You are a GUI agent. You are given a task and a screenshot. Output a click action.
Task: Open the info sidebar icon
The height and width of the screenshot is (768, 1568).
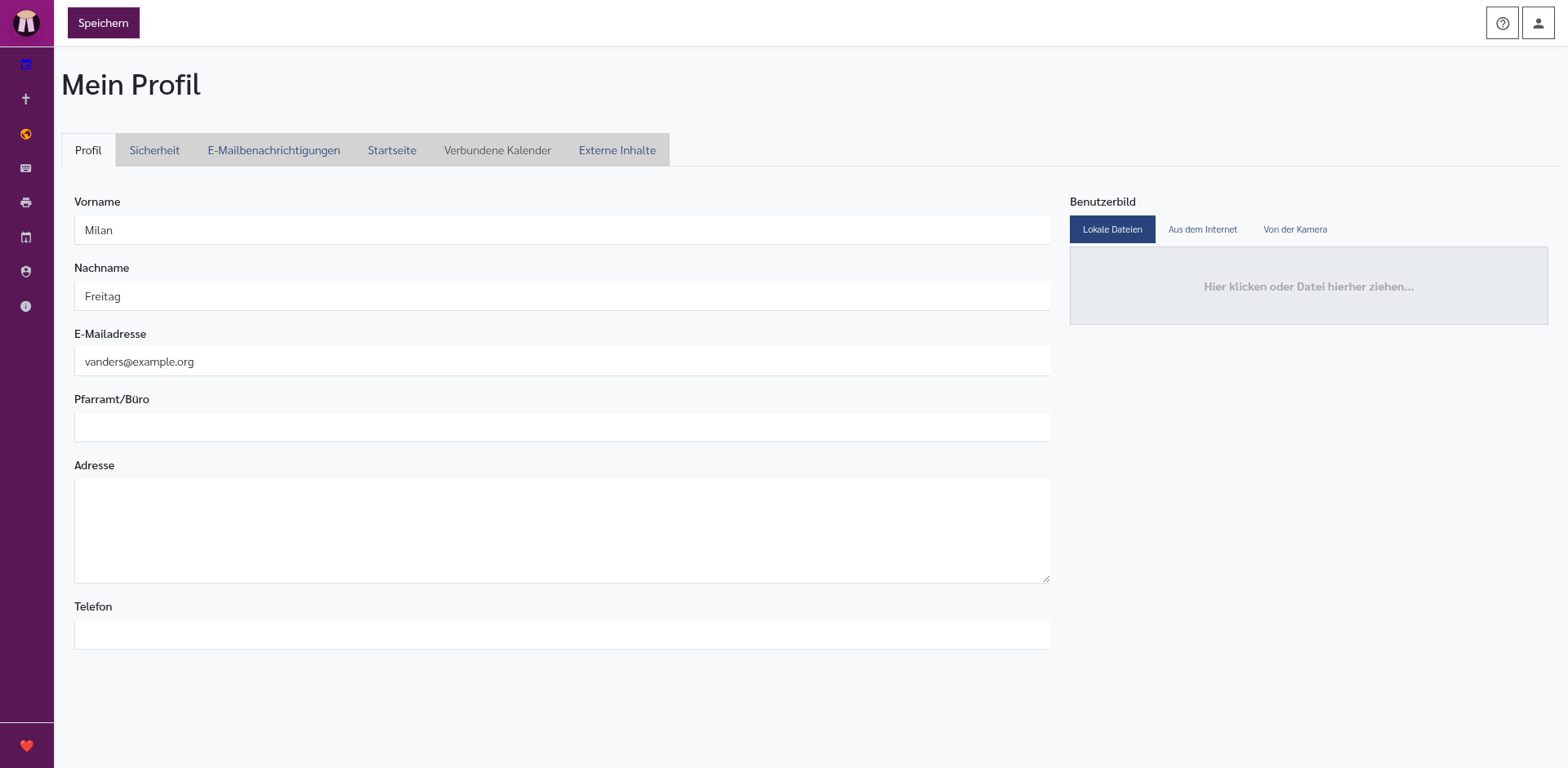tap(26, 306)
